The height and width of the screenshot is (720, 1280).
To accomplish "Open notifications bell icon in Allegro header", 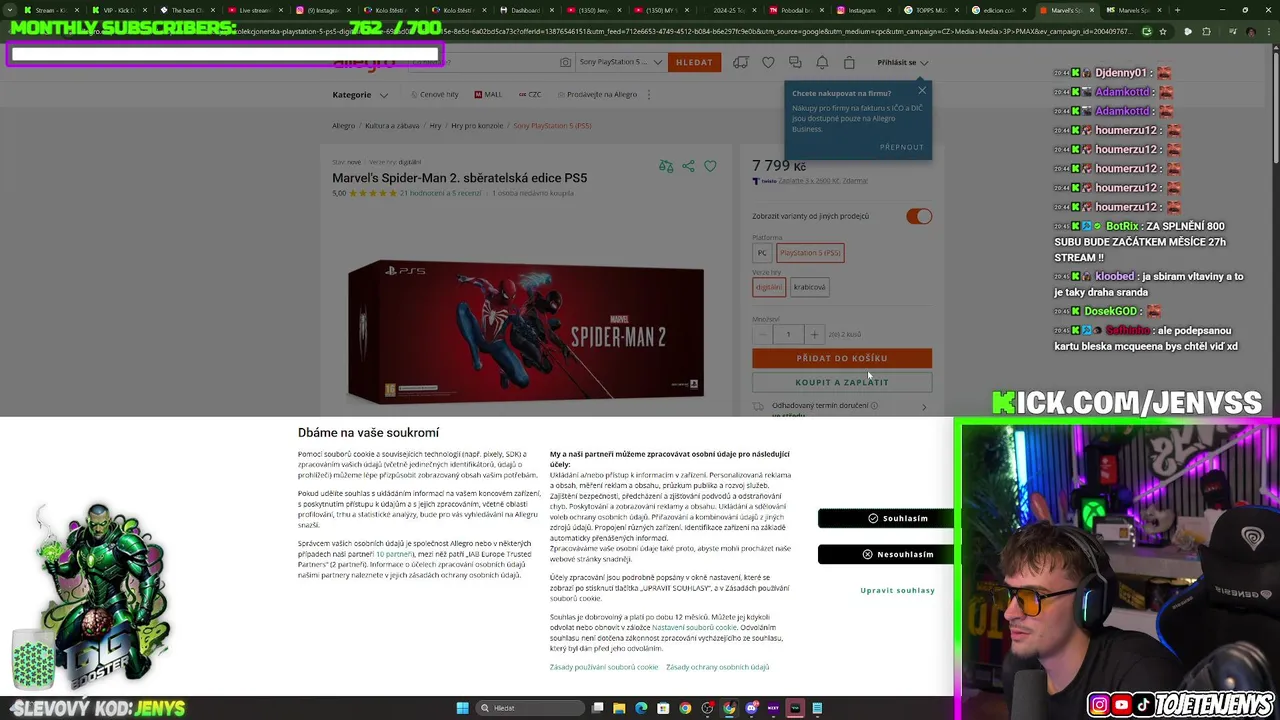I will 822,62.
